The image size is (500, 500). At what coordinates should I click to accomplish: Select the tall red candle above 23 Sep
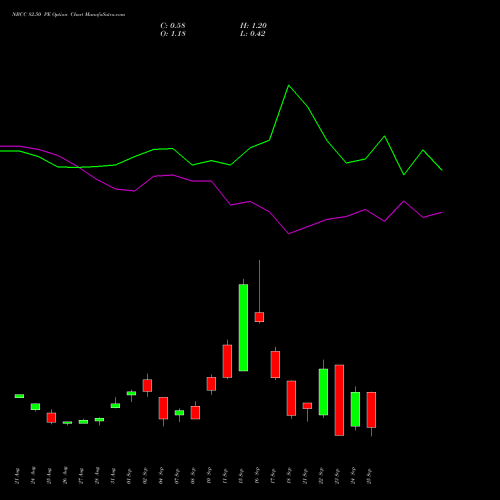click(x=339, y=400)
